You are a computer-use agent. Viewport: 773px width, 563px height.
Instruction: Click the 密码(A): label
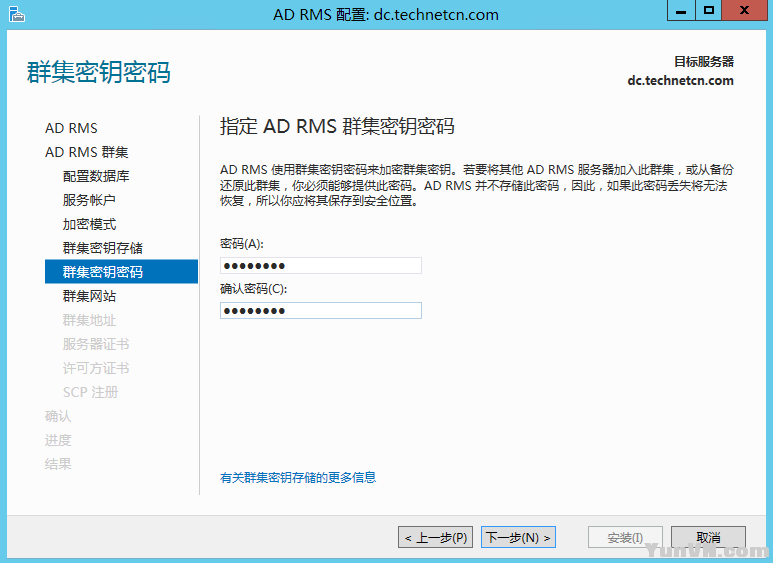pyautogui.click(x=242, y=244)
